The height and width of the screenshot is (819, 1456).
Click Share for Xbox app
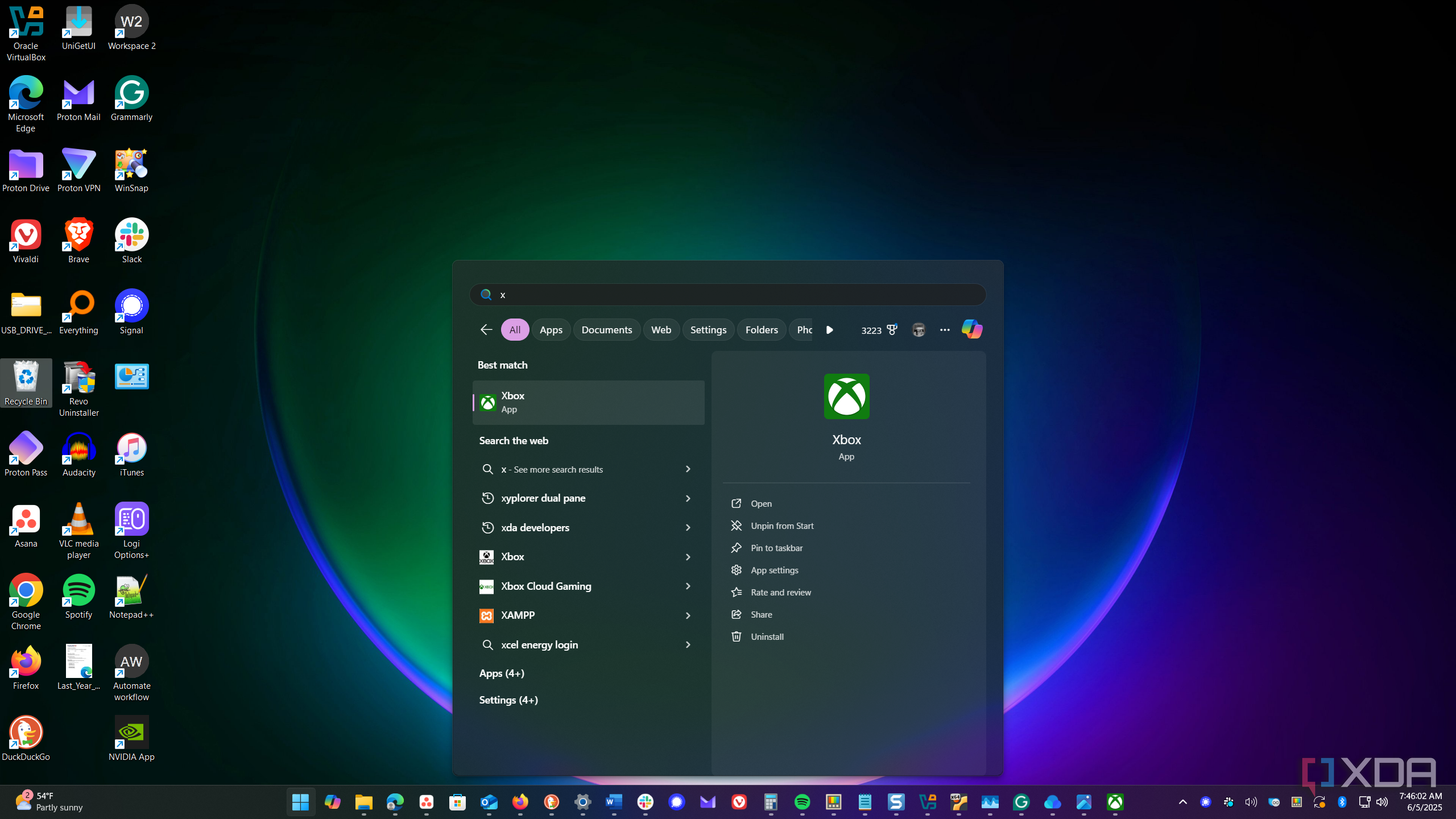[x=761, y=615]
